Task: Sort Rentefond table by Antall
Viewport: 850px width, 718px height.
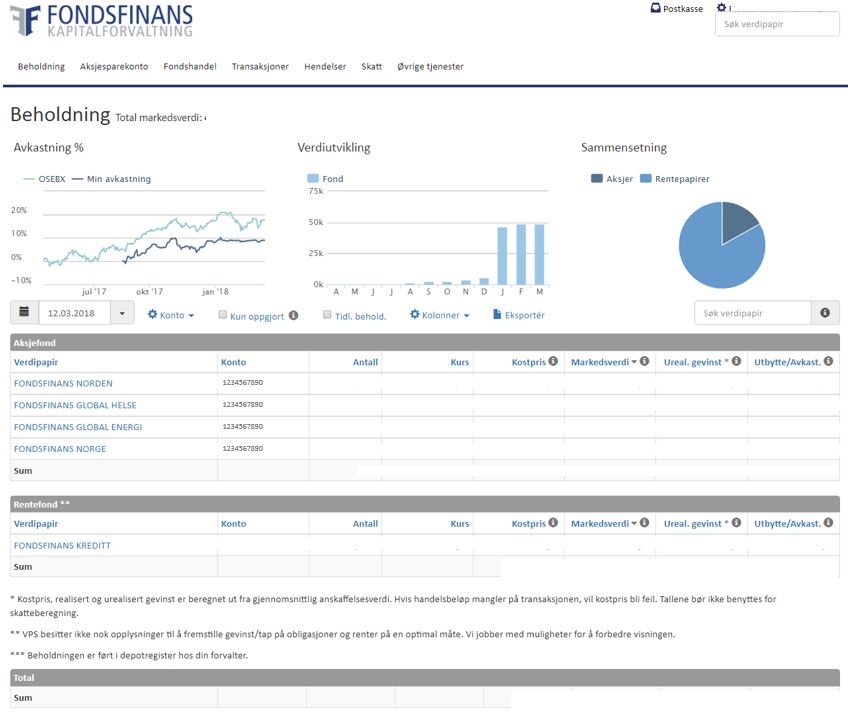Action: pyautogui.click(x=365, y=523)
